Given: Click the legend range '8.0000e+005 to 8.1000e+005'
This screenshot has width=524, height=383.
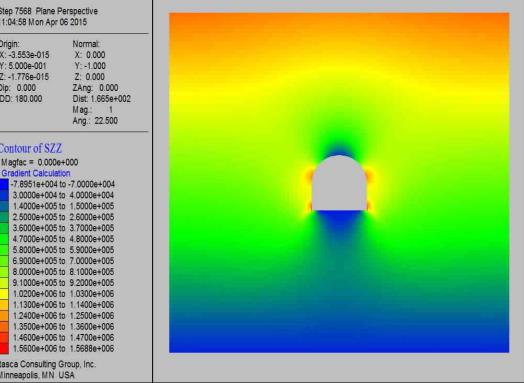Looking at the screenshot, I should [63, 272].
